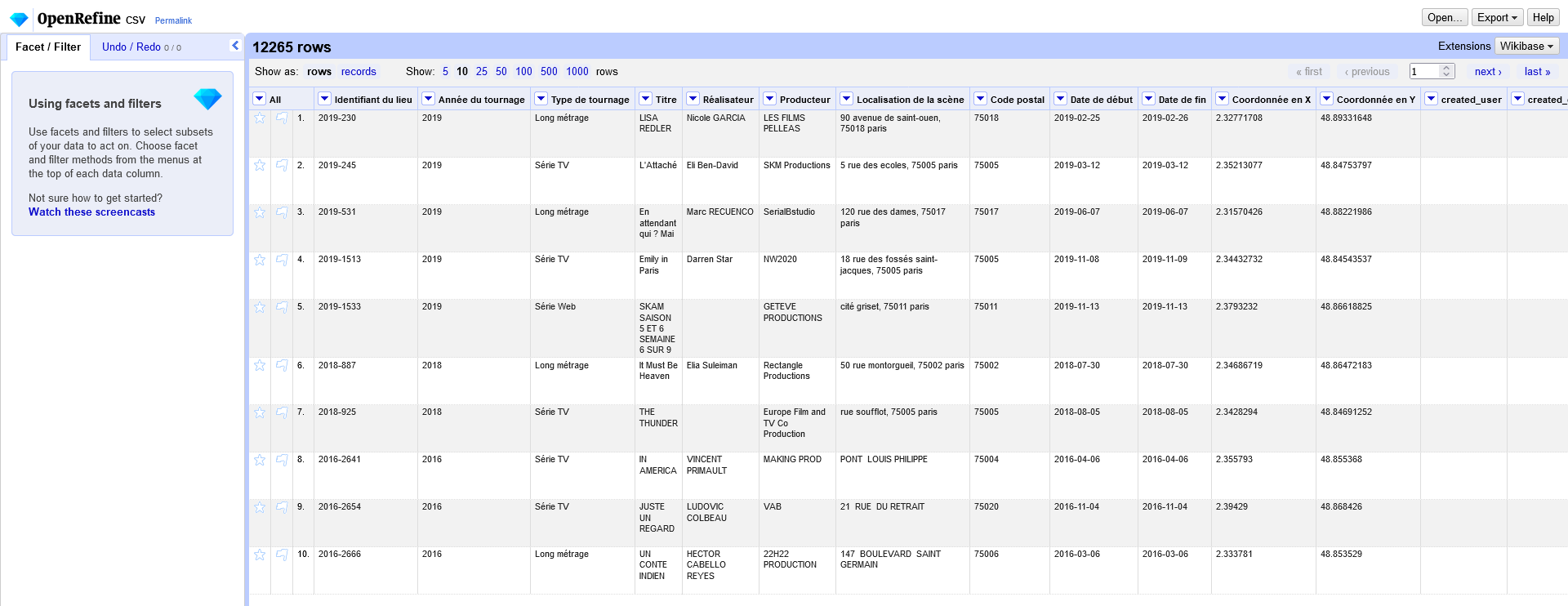Click the OpenRefine diamond logo
1568x606 pixels.
point(19,19)
